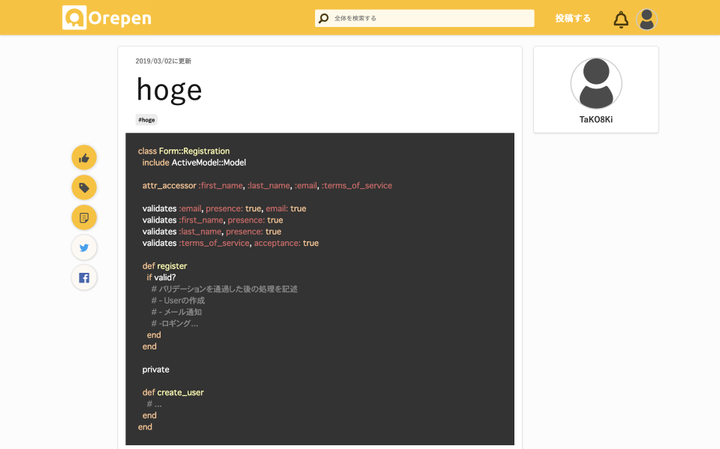
Task: Like the post with thumbs-up button
Action: pyautogui.click(x=84, y=158)
